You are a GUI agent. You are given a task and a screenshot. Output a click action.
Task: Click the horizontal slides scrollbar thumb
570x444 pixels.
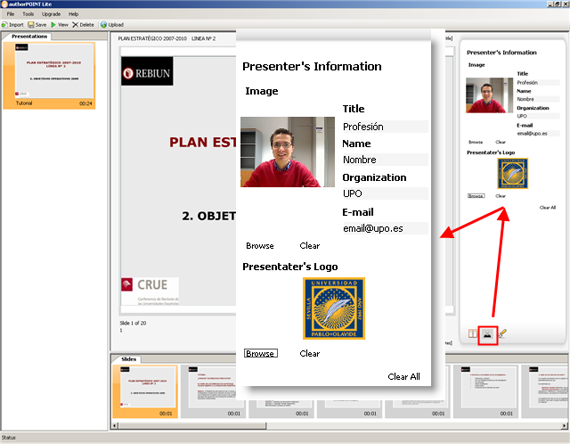[x=192, y=425]
